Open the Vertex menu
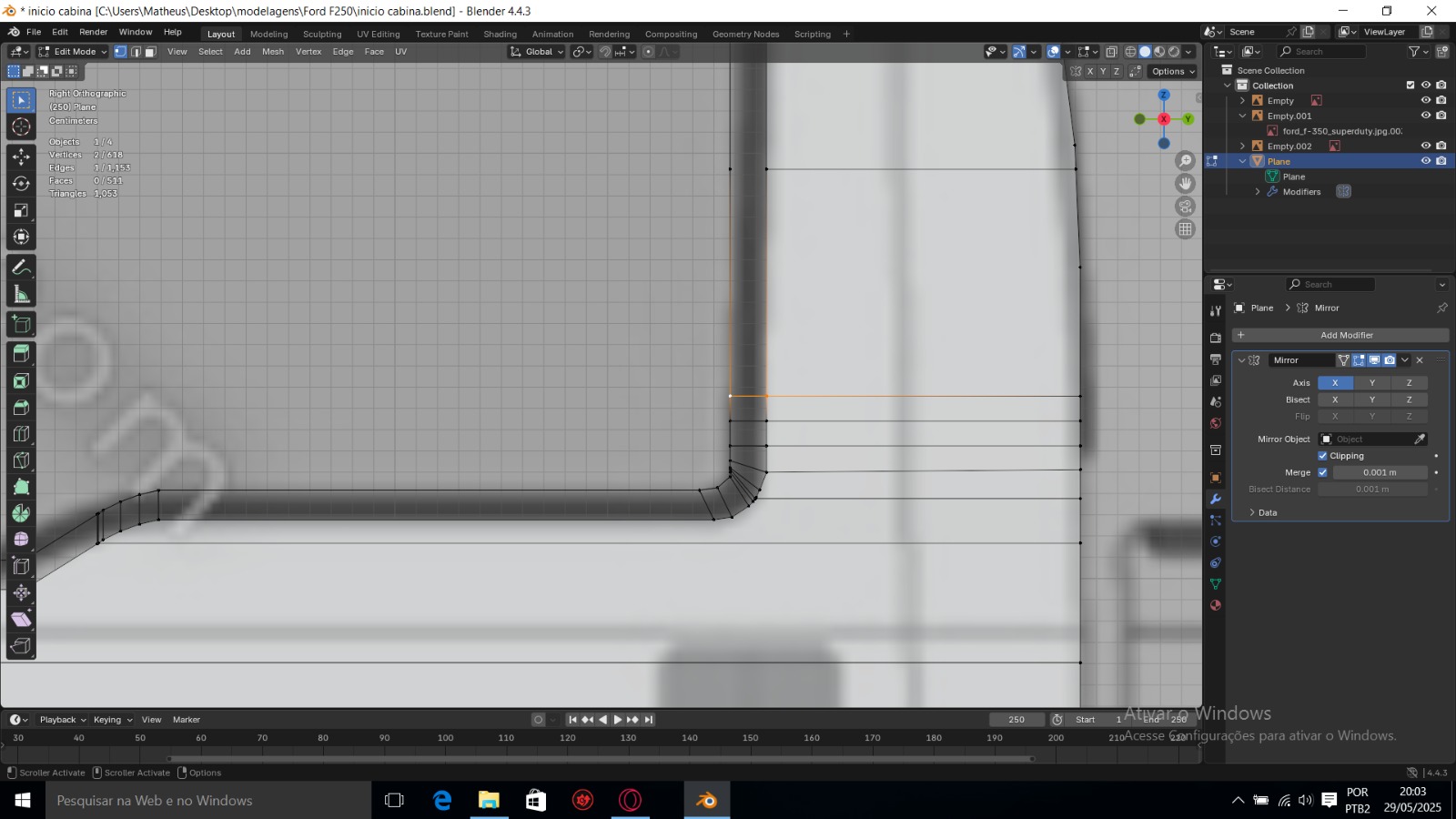This screenshot has width=1456, height=819. (x=308, y=52)
